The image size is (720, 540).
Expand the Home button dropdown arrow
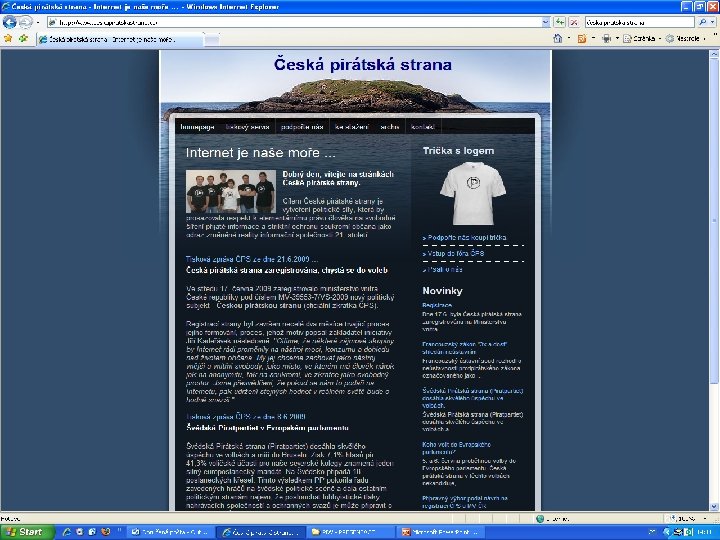tap(568, 39)
